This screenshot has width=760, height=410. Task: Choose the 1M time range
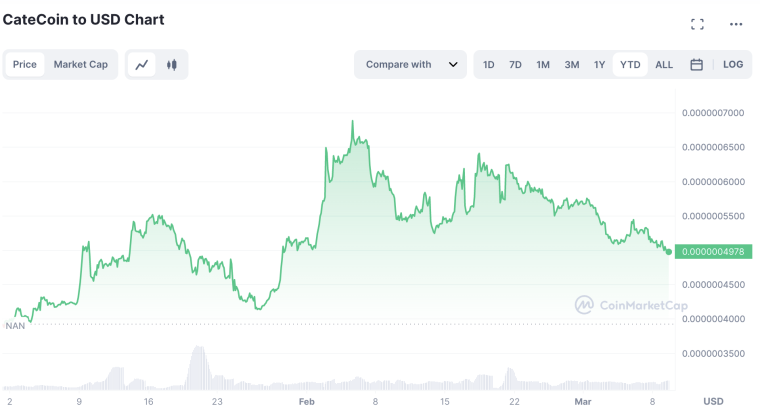click(543, 64)
